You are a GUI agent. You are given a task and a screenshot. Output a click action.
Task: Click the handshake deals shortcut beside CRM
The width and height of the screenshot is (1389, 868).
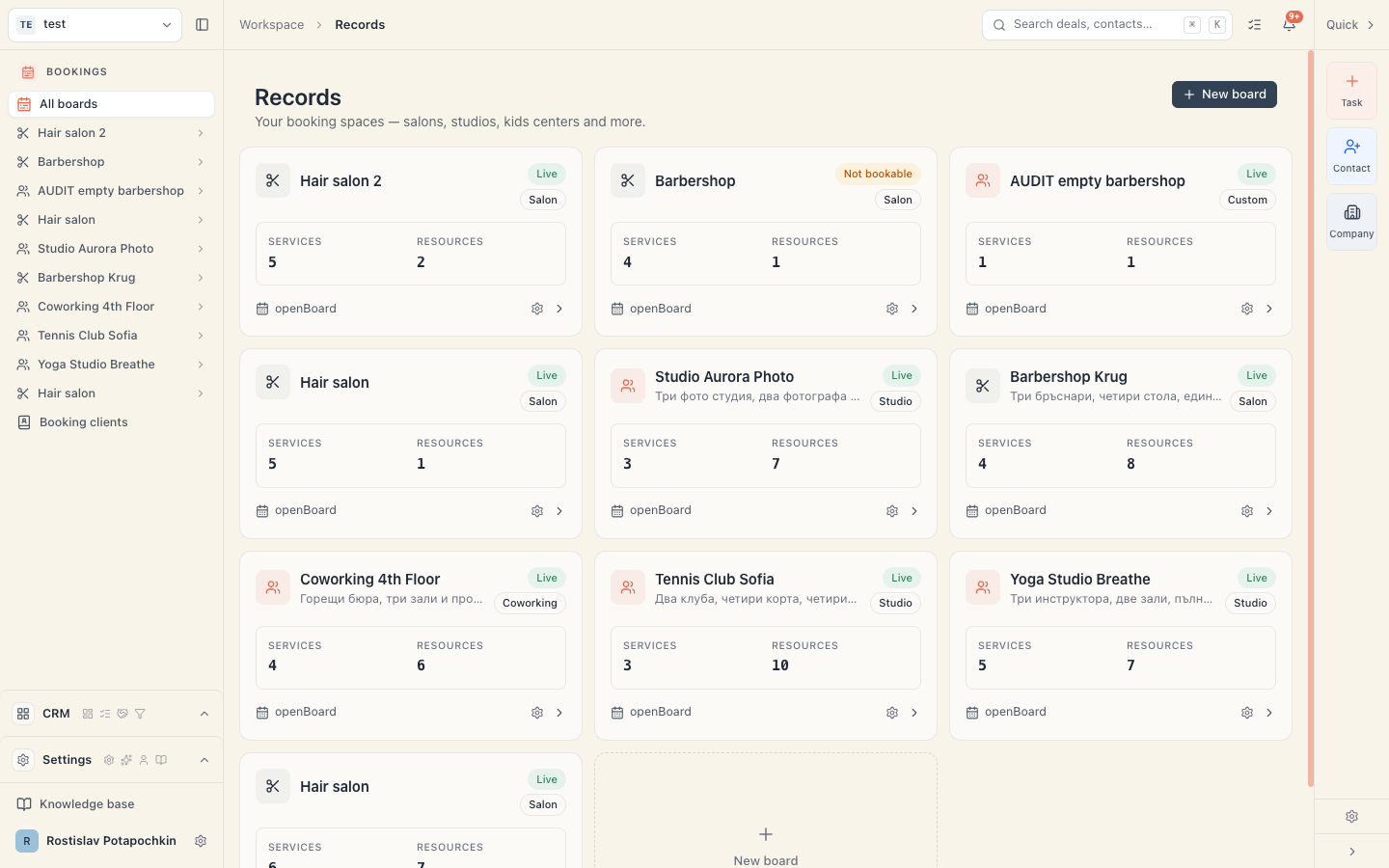point(123,714)
